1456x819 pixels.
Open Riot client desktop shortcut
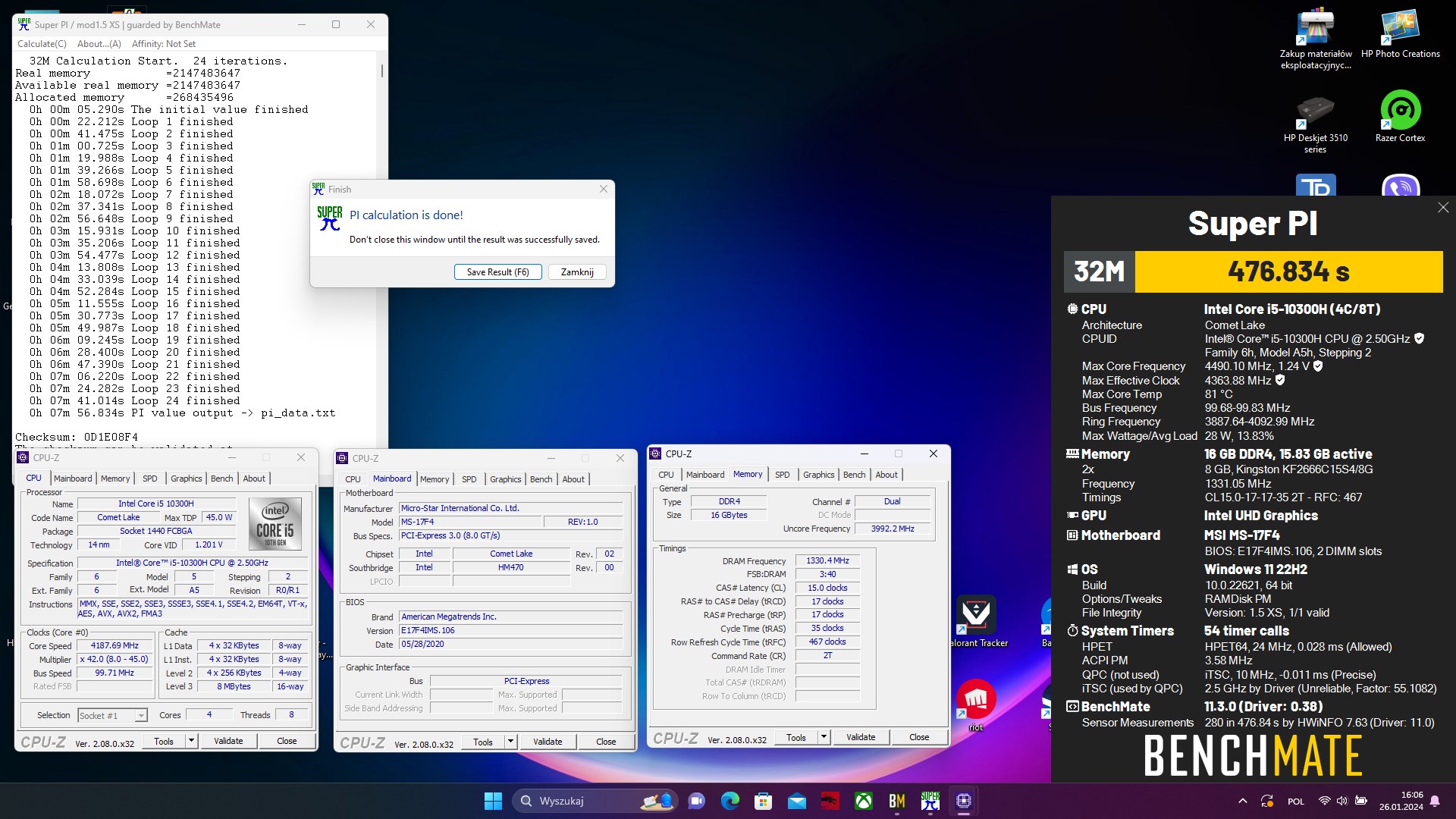click(976, 705)
